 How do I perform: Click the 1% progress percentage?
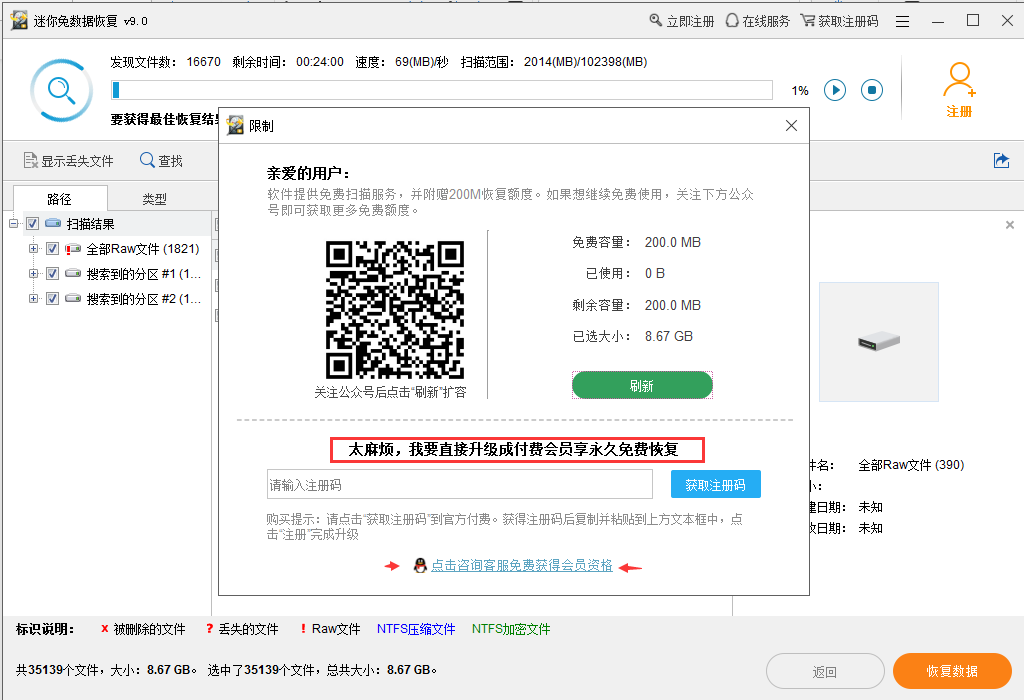click(x=800, y=91)
